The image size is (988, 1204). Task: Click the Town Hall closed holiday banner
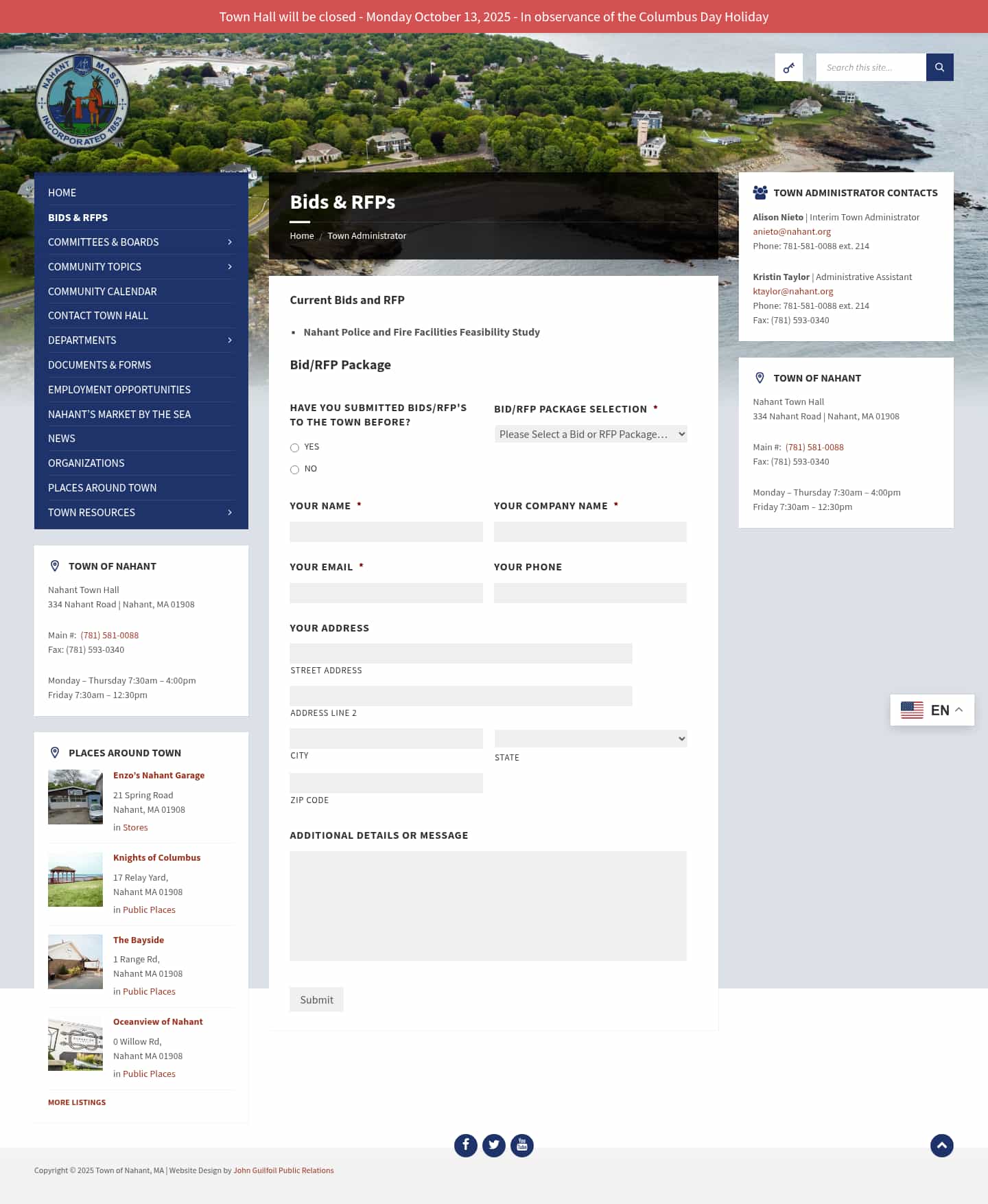click(x=494, y=16)
